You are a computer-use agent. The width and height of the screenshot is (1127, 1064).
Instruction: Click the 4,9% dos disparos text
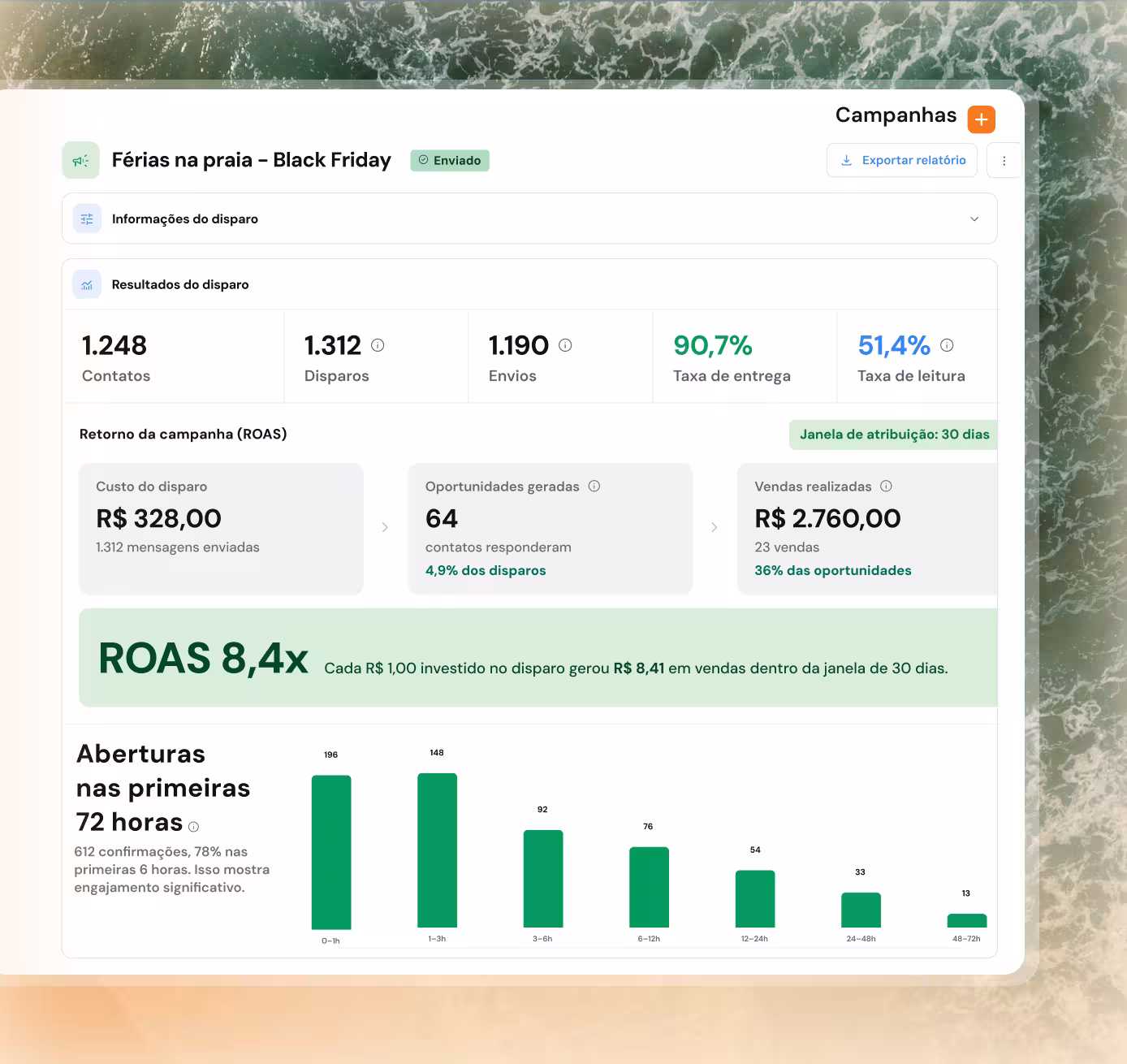pos(486,570)
